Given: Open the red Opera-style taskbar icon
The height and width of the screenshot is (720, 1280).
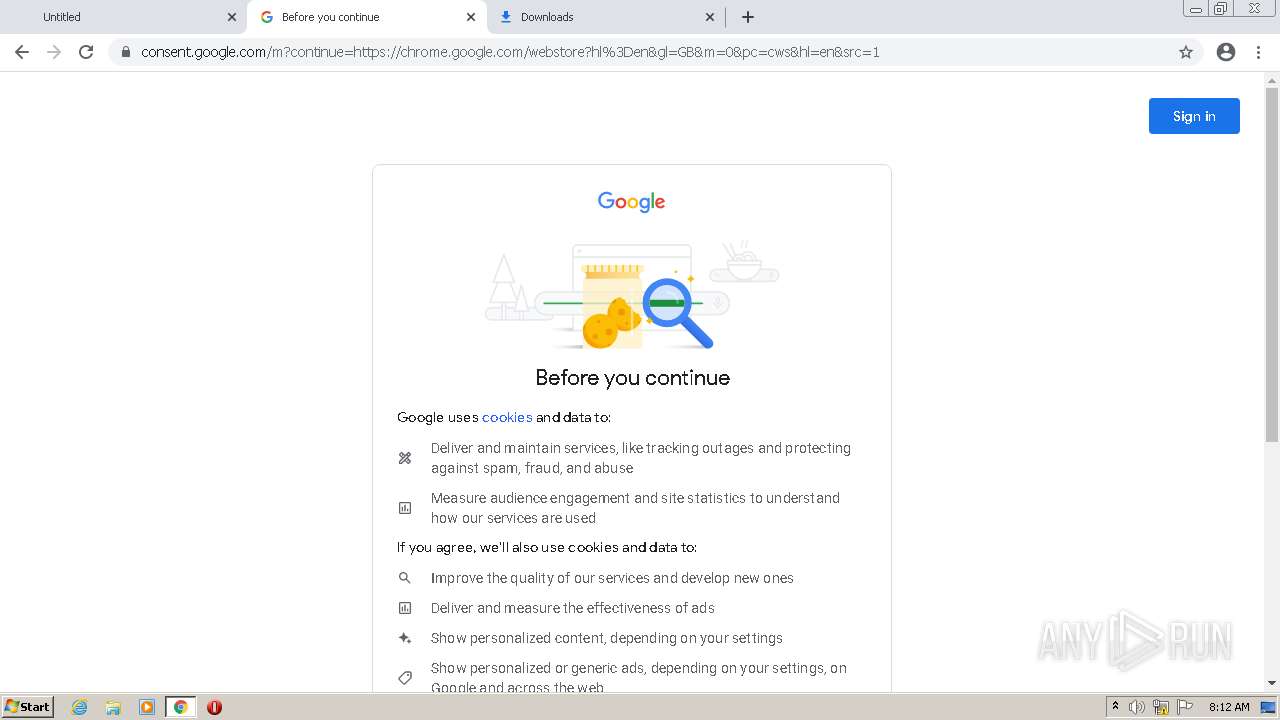Looking at the screenshot, I should click(x=214, y=707).
